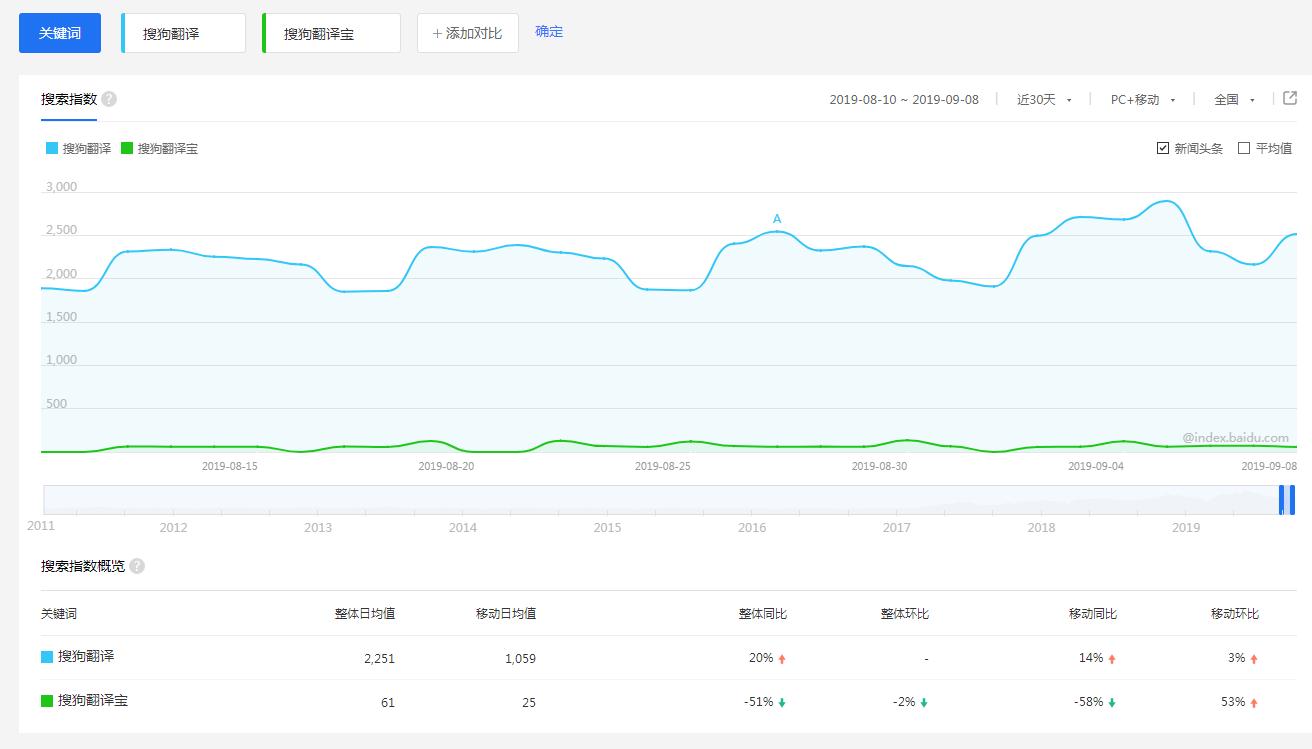Click 搜狗翻译 row in overview table
Screen dimensions: 1312x749
coord(668,657)
